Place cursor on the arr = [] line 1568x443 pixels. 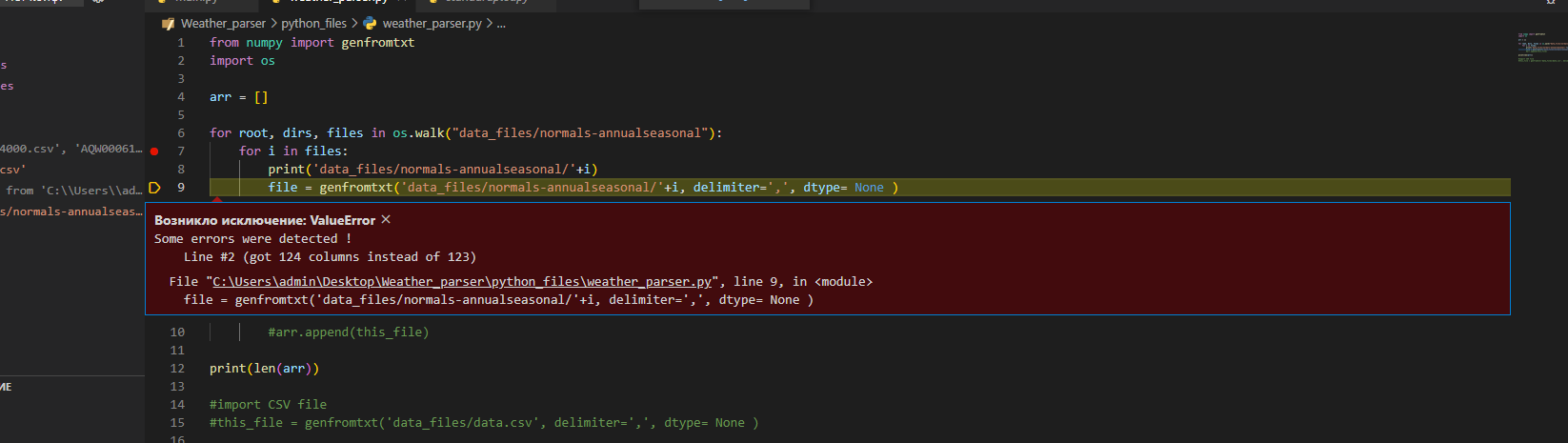pos(238,97)
